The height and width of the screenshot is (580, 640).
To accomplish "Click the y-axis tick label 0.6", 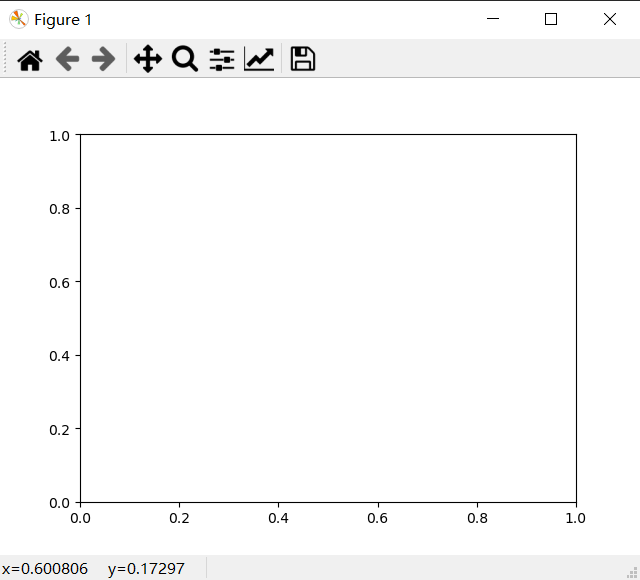I will pos(60,283).
